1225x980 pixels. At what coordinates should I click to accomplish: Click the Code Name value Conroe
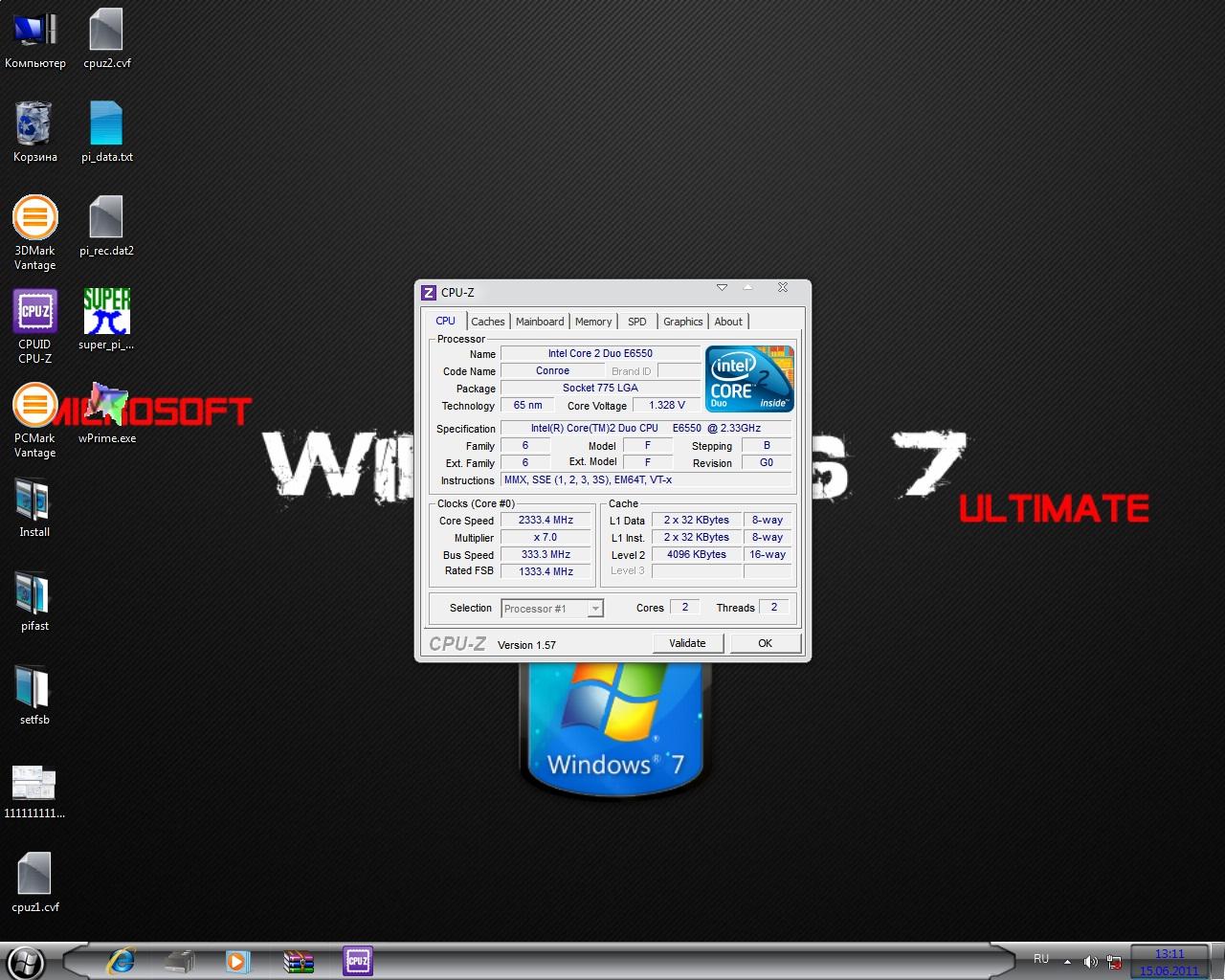[552, 371]
